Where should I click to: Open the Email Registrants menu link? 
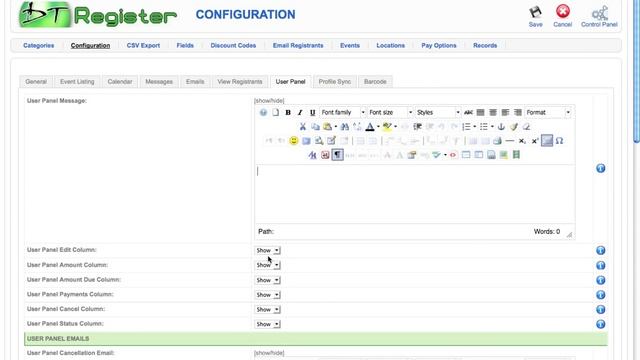[298, 45]
